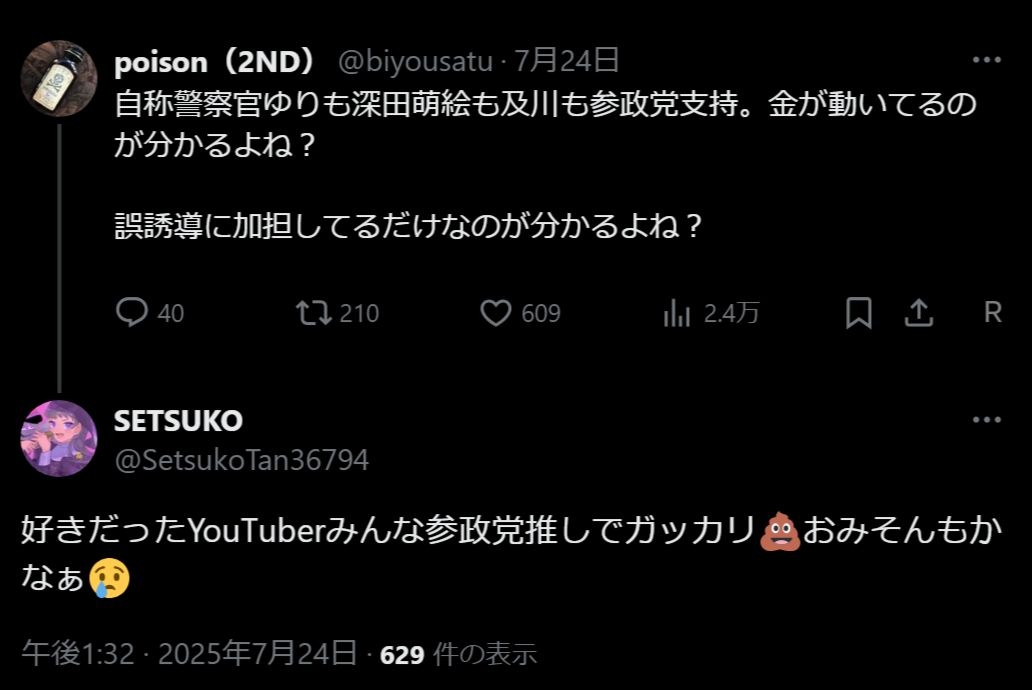Screen dimensions: 1032x690
Task: Like the tweet with 609 likes
Action: point(496,314)
